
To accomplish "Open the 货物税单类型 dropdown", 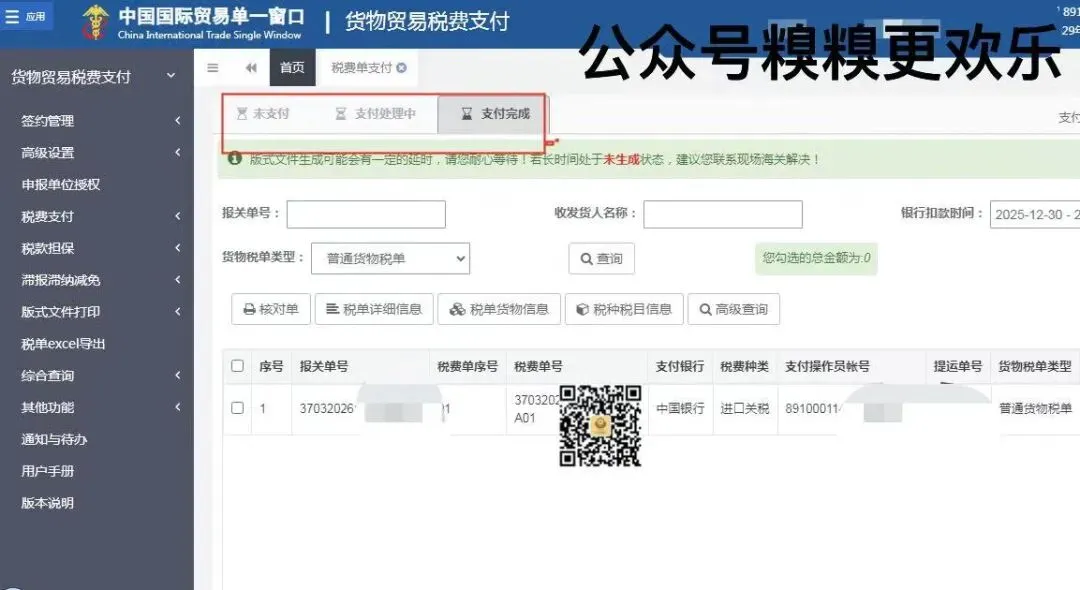I will [x=391, y=258].
